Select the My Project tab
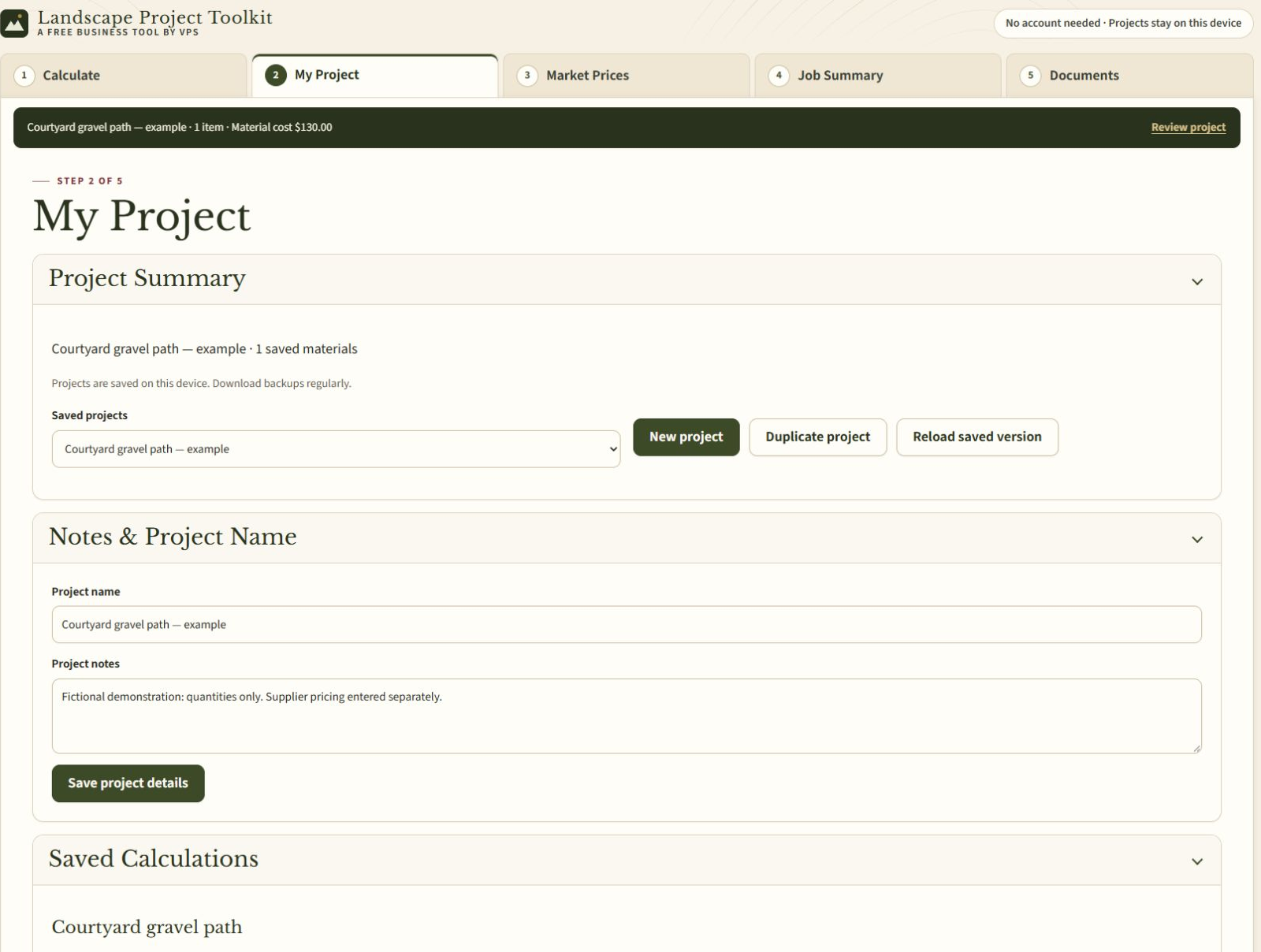Screen dimensions: 1261x952 375,75
